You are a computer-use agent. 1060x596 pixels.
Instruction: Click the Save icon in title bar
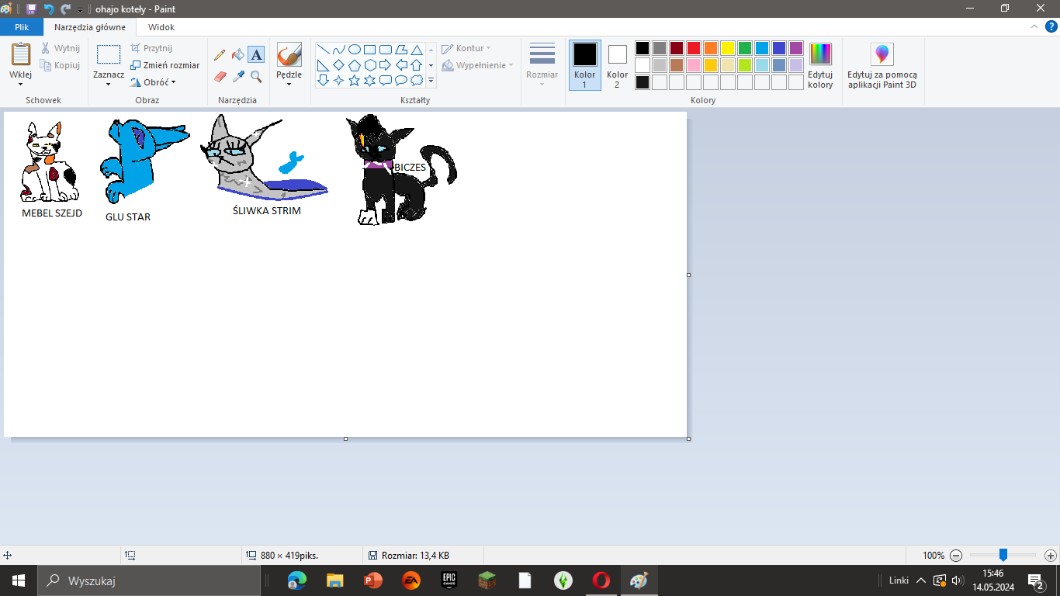pyautogui.click(x=31, y=9)
